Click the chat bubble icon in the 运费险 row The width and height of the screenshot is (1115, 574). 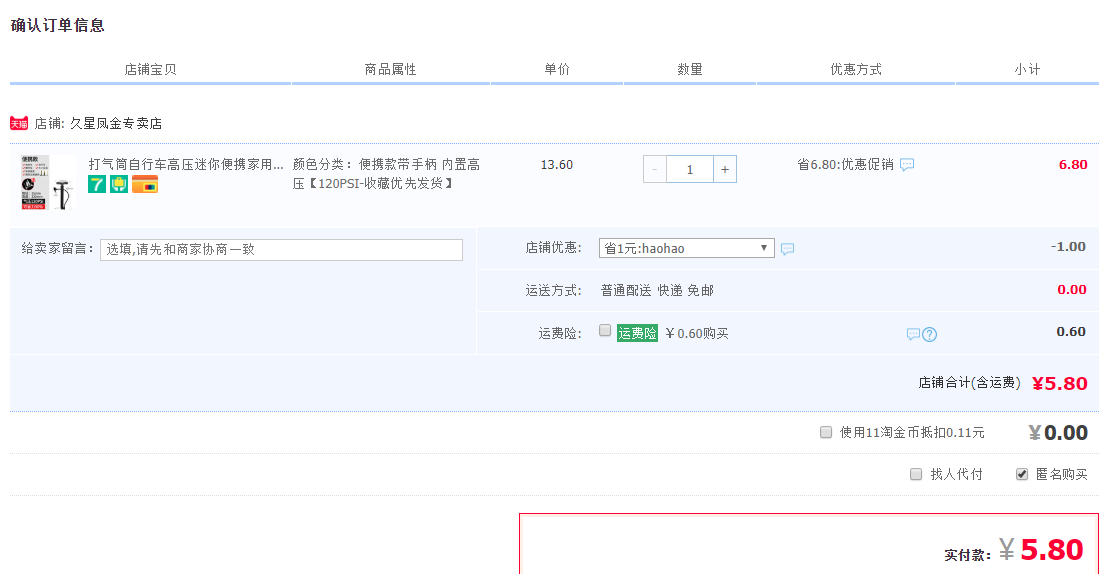(913, 334)
